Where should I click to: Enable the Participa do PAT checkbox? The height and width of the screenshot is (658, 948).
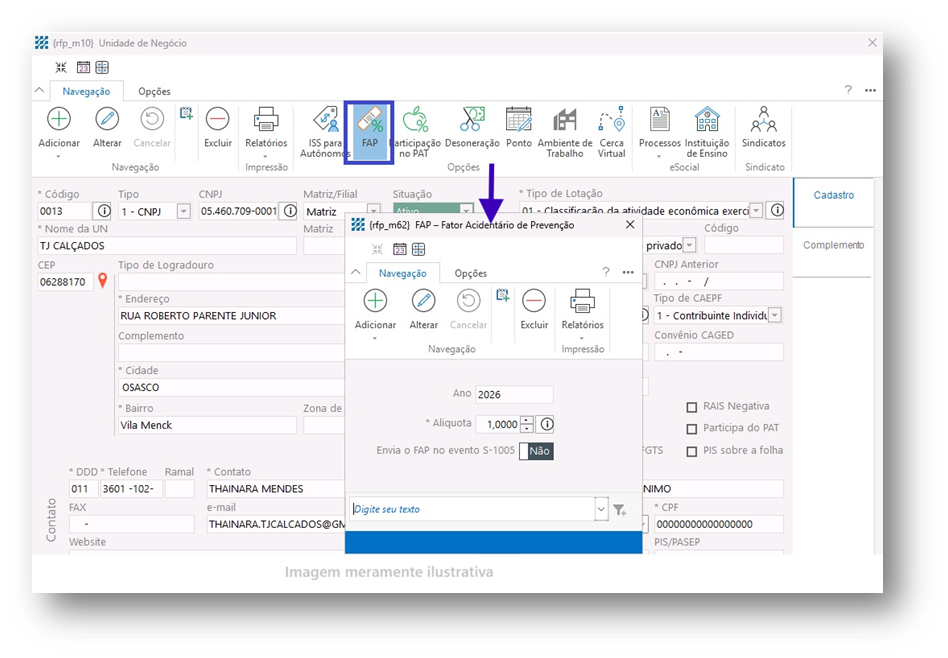coord(692,429)
